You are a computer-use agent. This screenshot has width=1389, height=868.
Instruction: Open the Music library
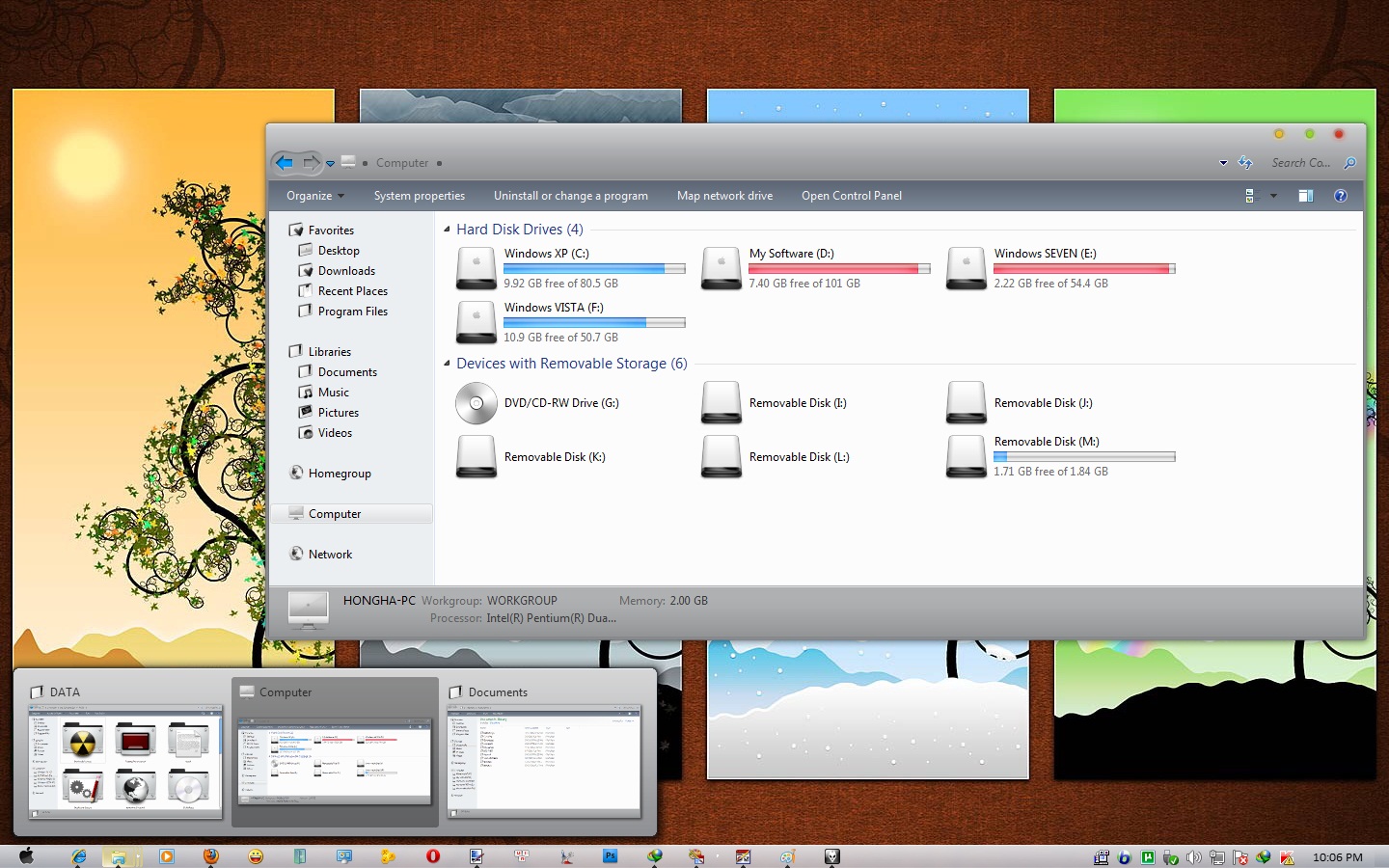334,393
